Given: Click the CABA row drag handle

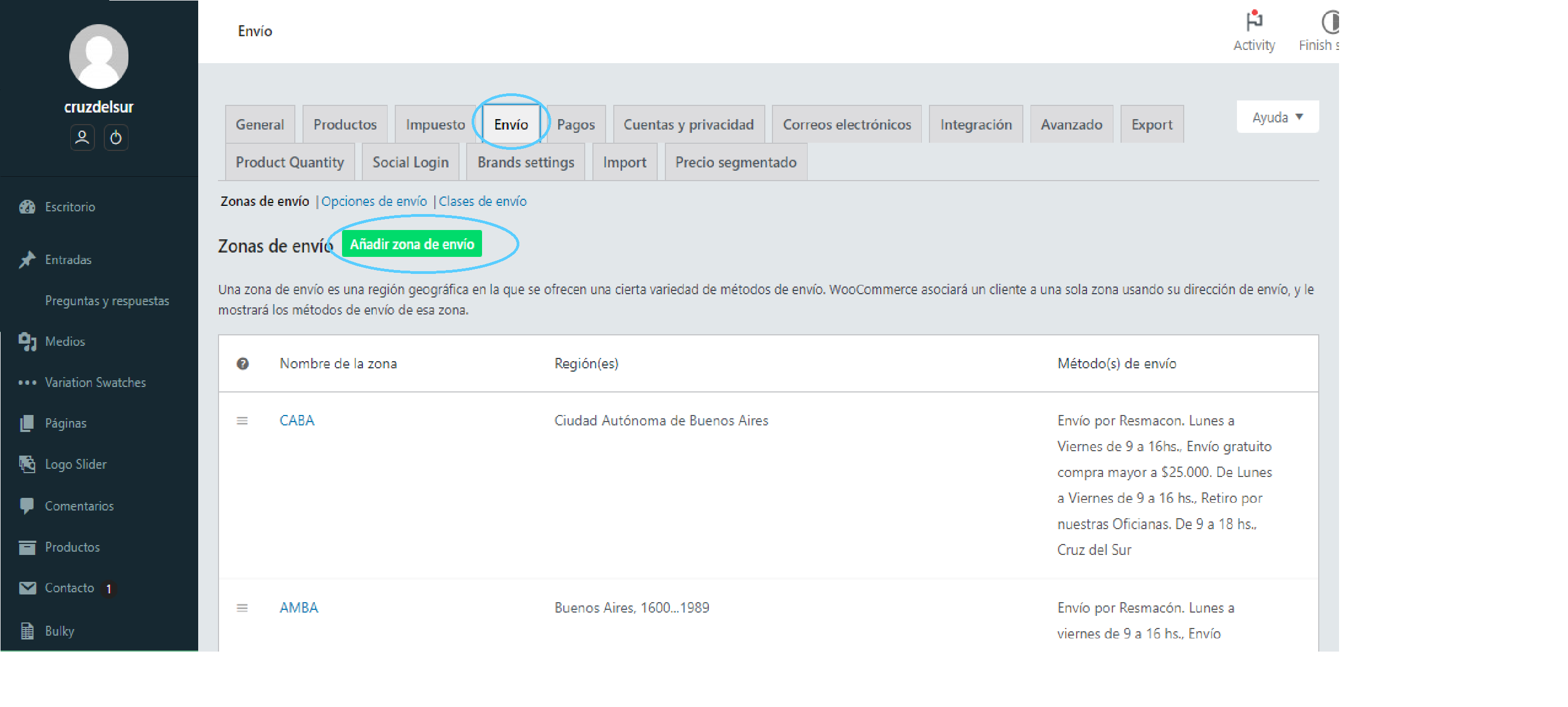Looking at the screenshot, I should 242,420.
